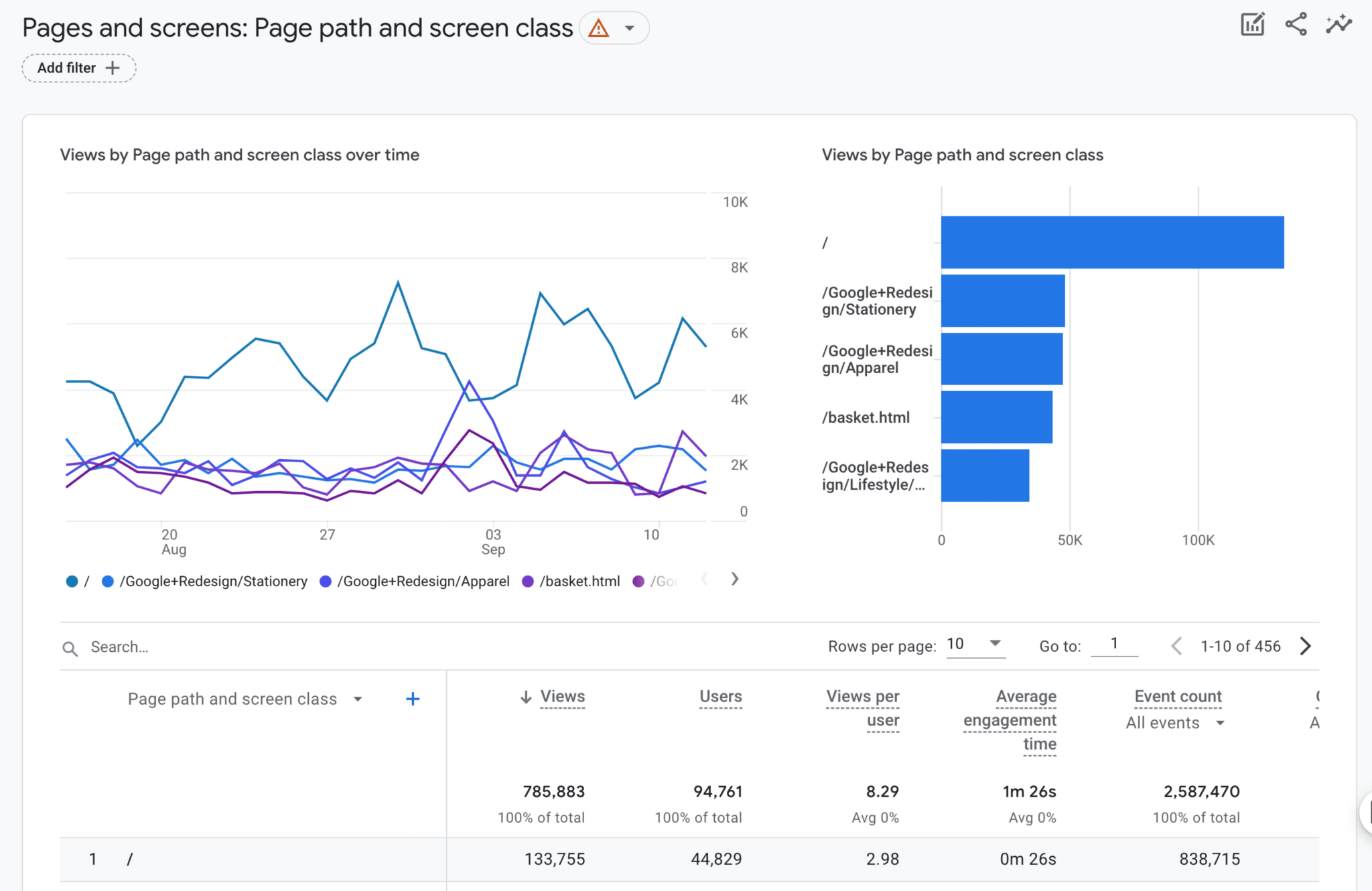Screen dimensions: 1372x891
Task: Click the right arrow to scroll the legend
Action: click(x=734, y=579)
